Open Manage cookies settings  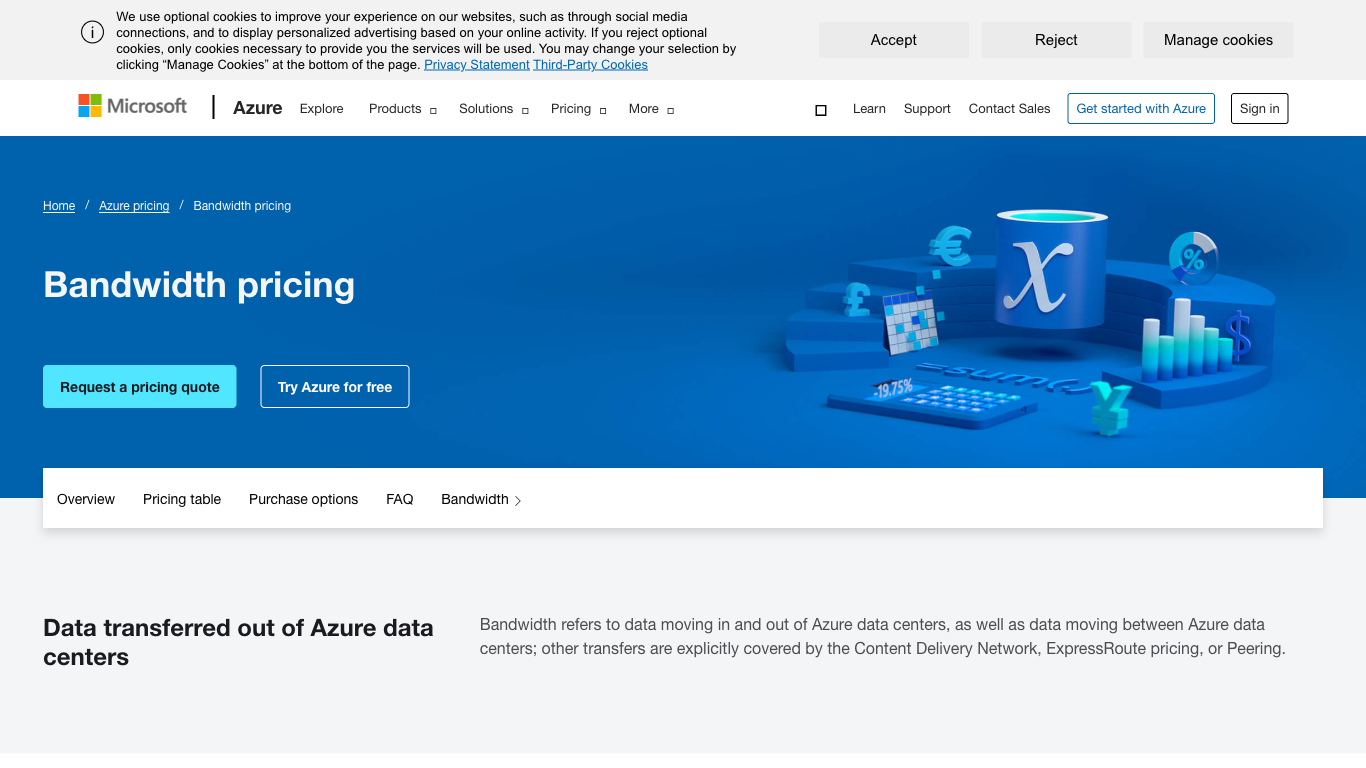pyautogui.click(x=1218, y=40)
